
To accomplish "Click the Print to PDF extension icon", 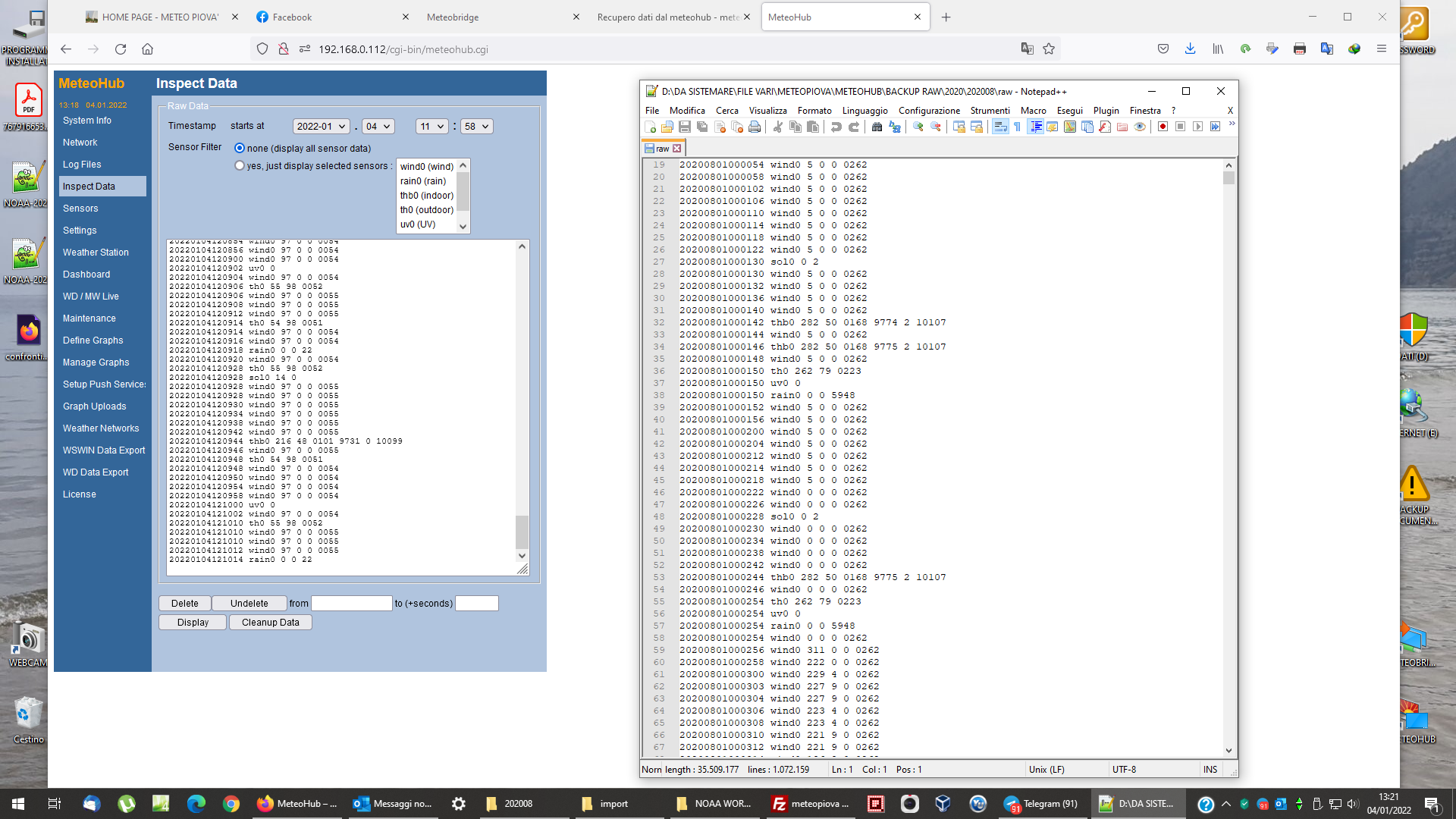I will pyautogui.click(x=1299, y=49).
